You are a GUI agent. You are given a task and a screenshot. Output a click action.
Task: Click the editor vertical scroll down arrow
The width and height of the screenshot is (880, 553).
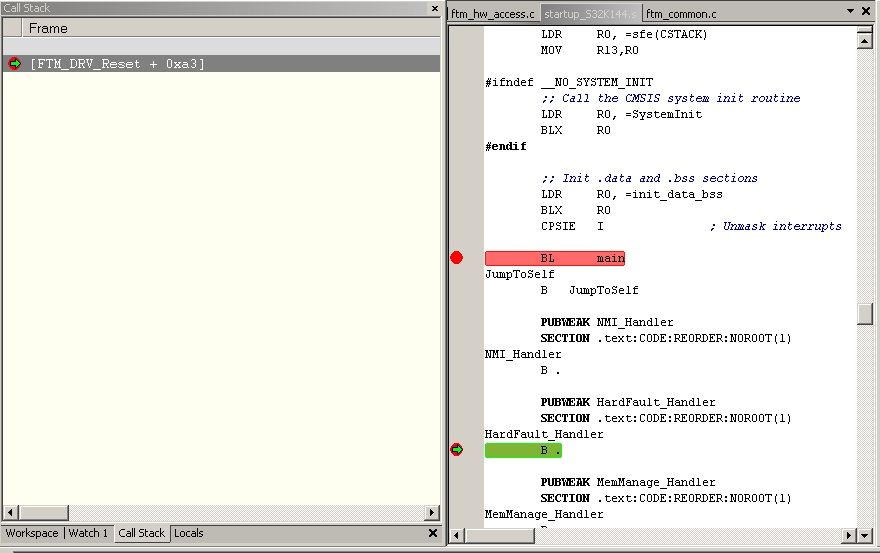click(864, 536)
